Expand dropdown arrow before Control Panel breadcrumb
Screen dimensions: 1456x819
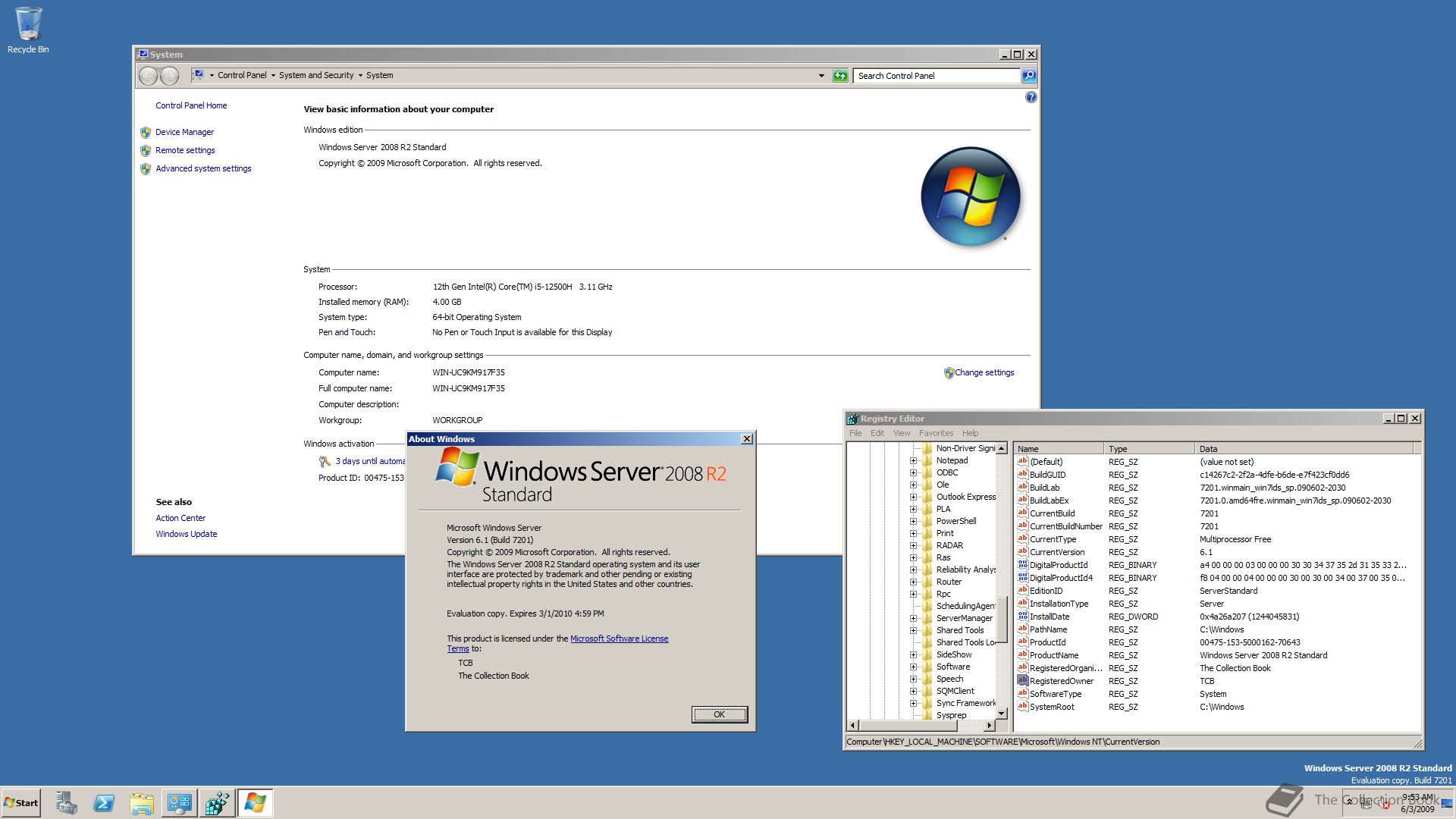click(211, 76)
